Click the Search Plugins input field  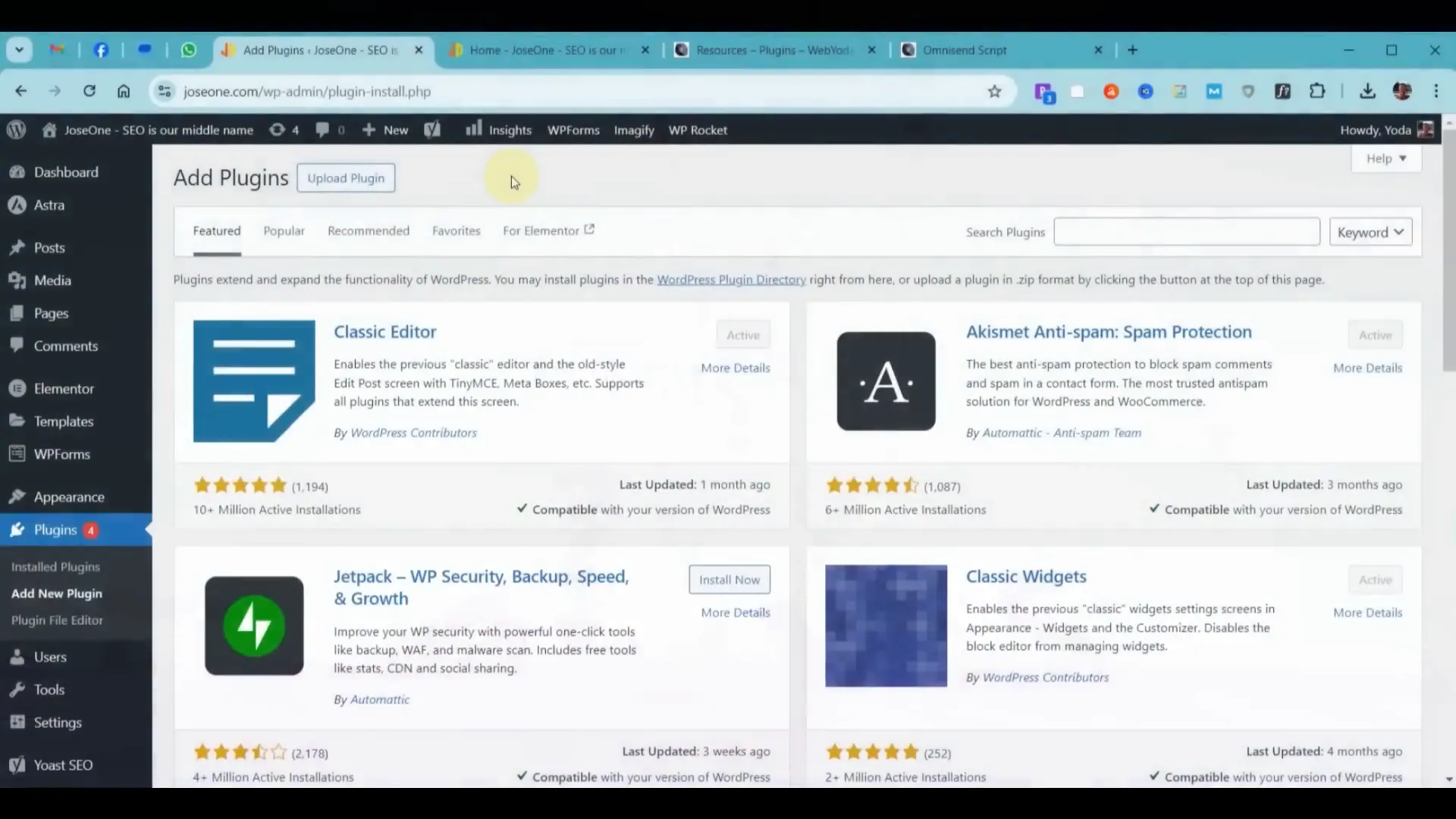click(x=1186, y=232)
